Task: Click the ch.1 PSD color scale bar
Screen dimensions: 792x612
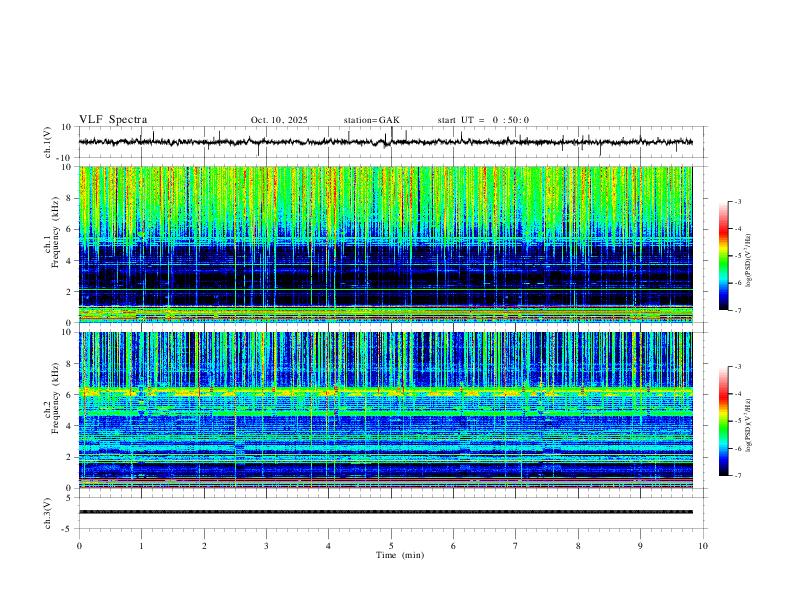Action: pyautogui.click(x=723, y=256)
